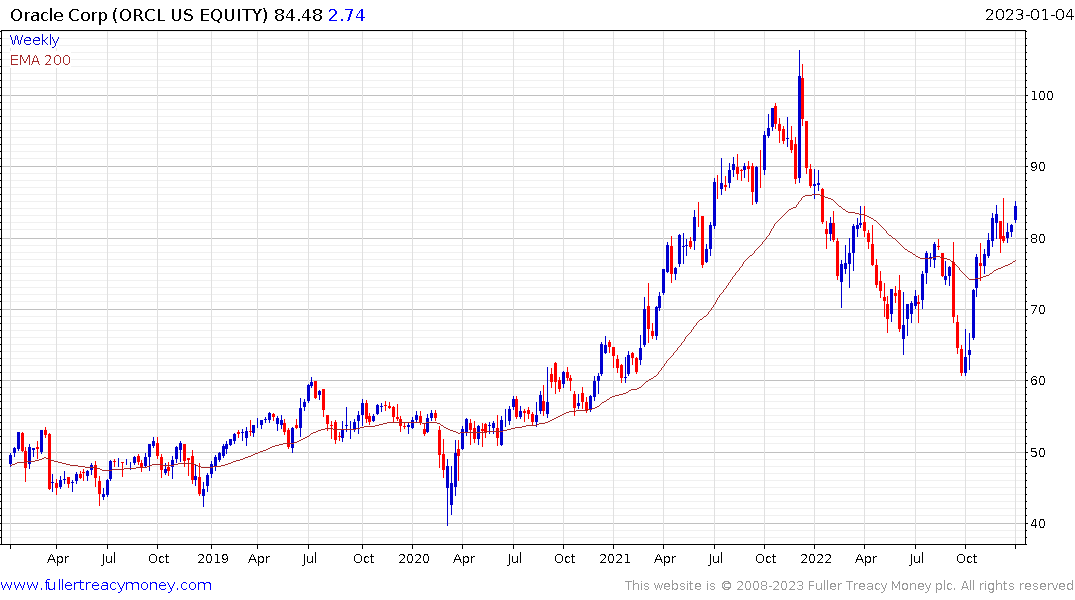Screen dimensions: 1075x600
Task: Select the November 2021 peak candle above 100
Action: pyautogui.click(x=799, y=117)
